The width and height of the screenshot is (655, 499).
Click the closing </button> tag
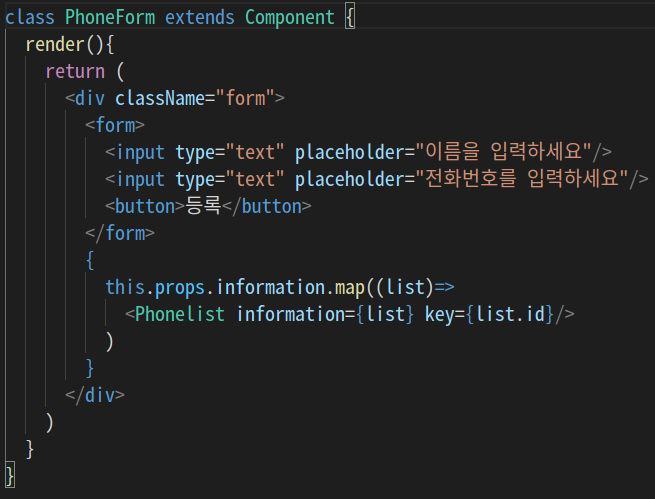coord(267,206)
